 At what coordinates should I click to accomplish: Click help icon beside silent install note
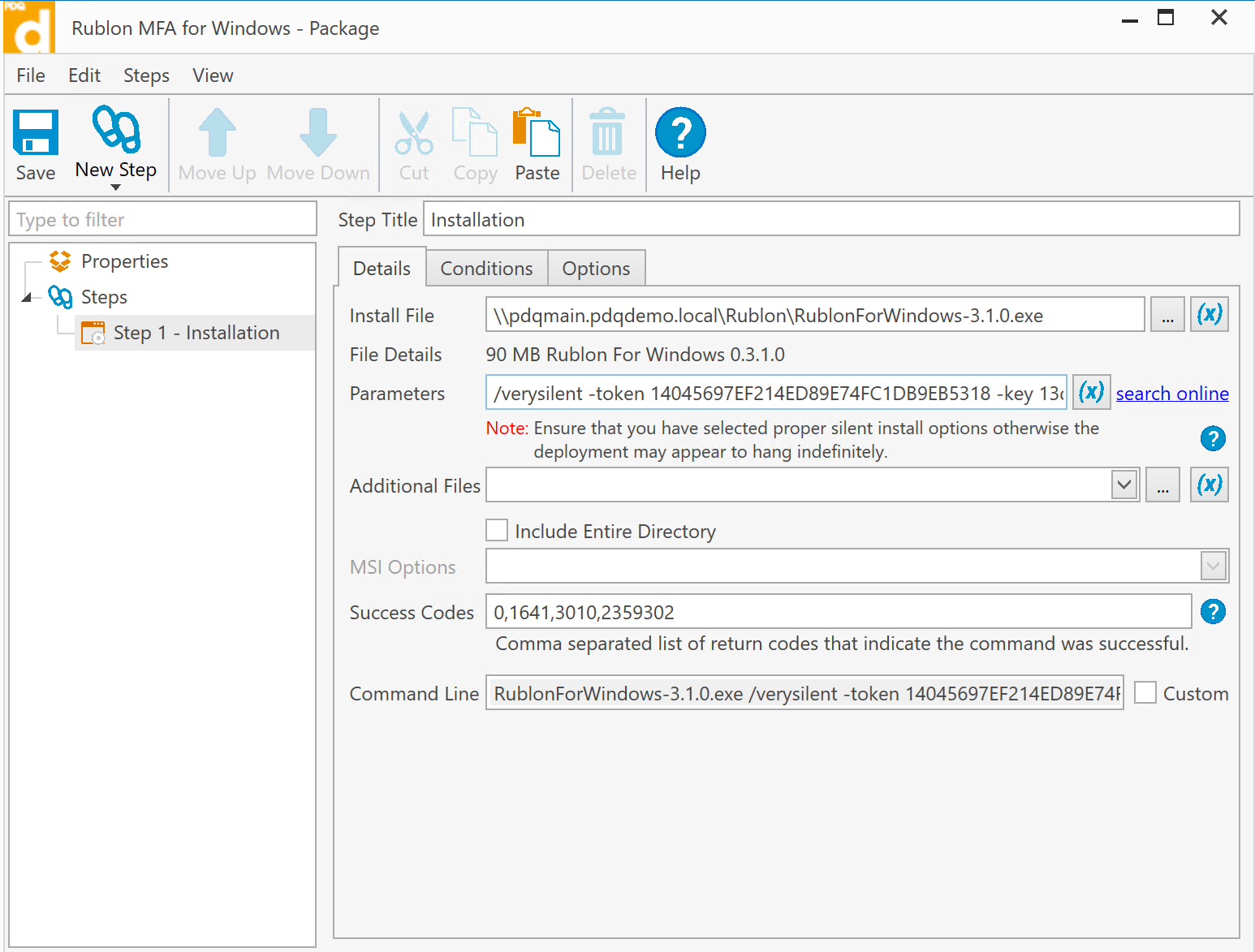click(1213, 439)
